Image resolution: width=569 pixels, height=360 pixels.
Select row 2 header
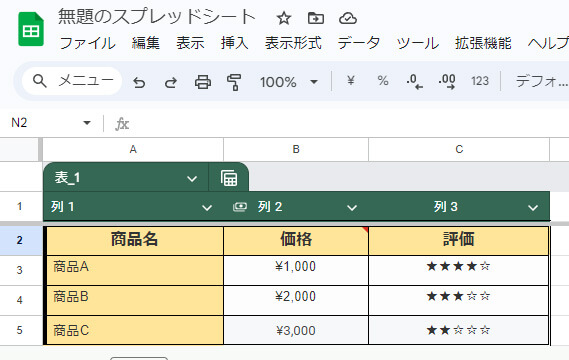click(20, 240)
